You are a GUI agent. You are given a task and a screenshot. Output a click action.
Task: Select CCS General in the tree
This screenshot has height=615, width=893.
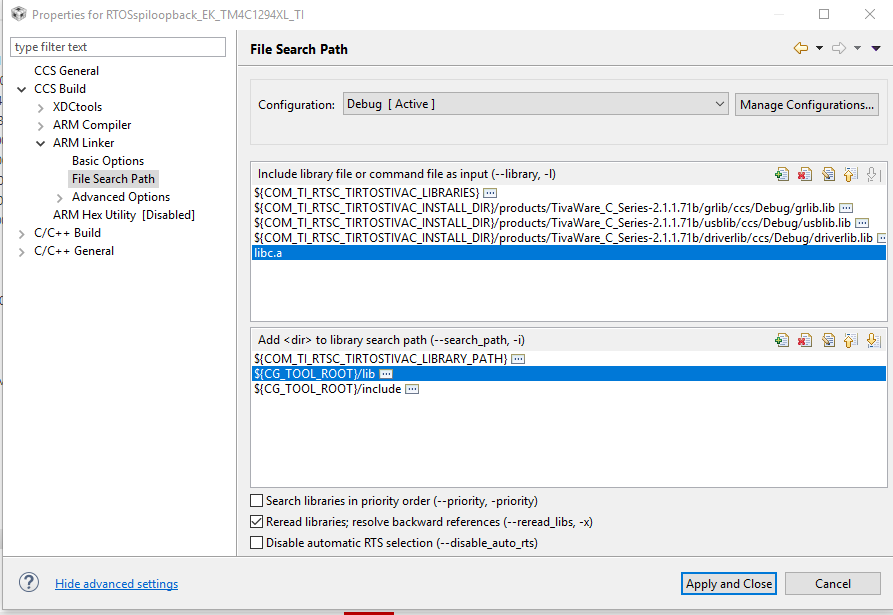coord(67,71)
